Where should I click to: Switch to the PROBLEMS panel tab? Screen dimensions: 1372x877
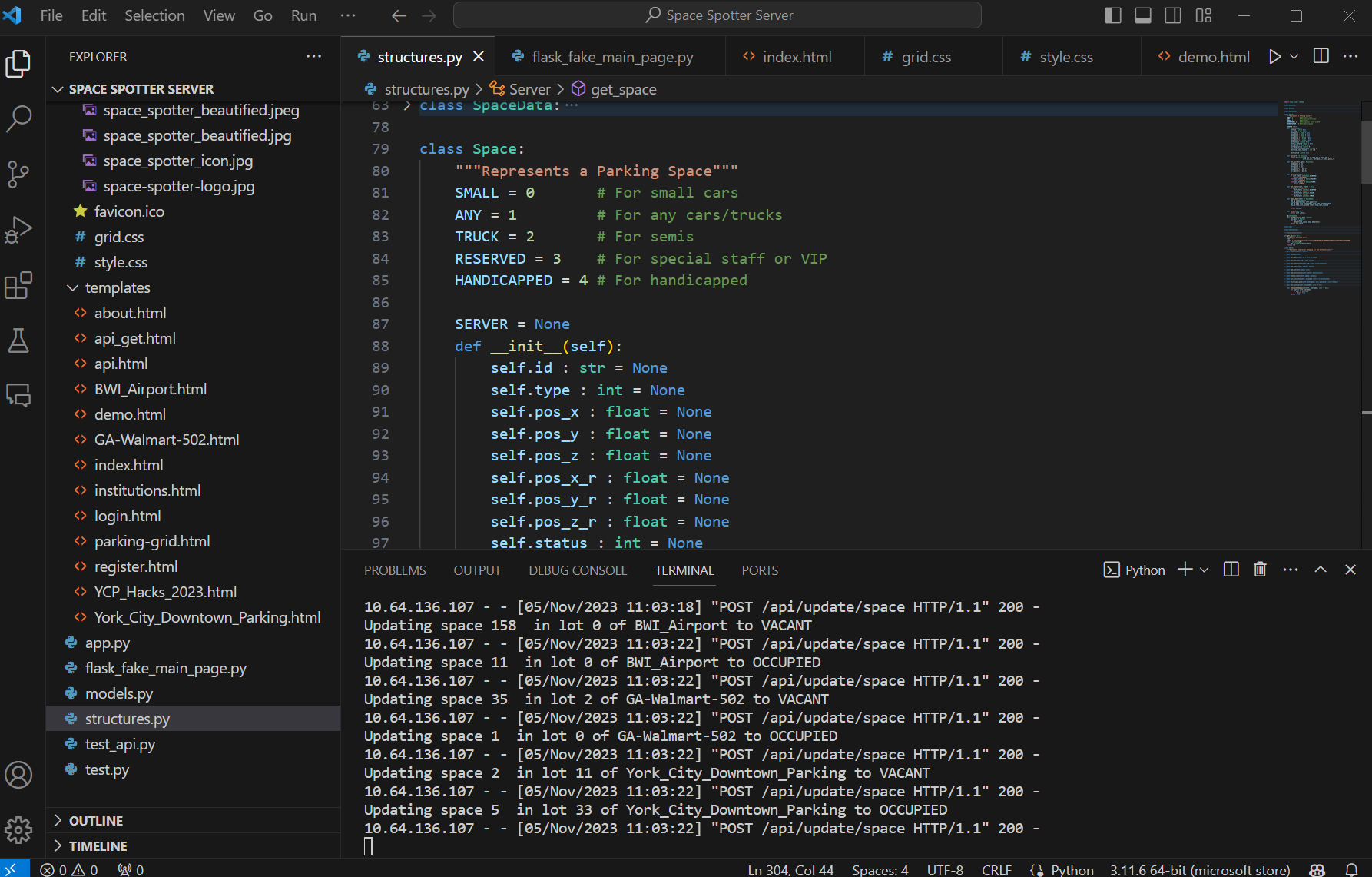click(395, 570)
